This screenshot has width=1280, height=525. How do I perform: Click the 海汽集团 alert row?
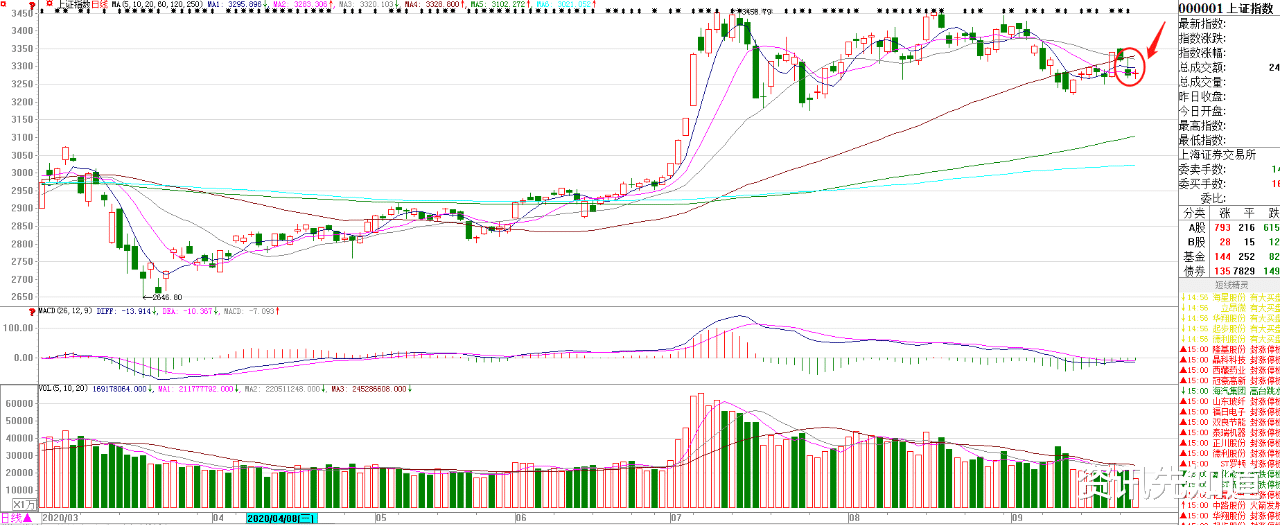tap(1229, 390)
